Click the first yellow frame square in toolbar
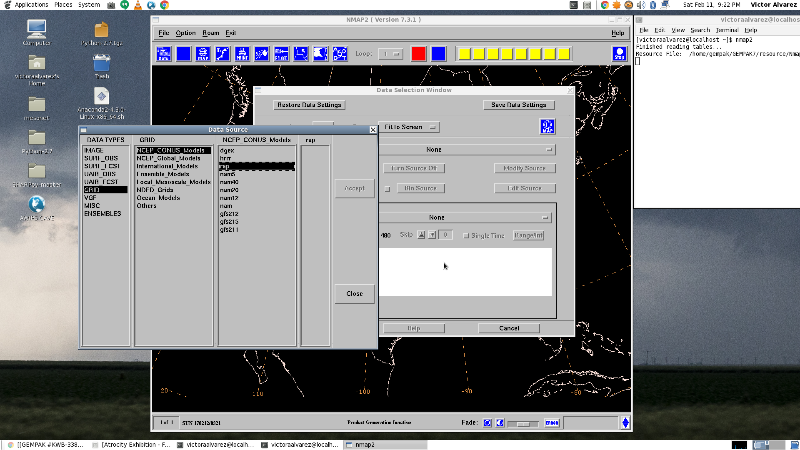800x450 pixels. click(x=465, y=53)
